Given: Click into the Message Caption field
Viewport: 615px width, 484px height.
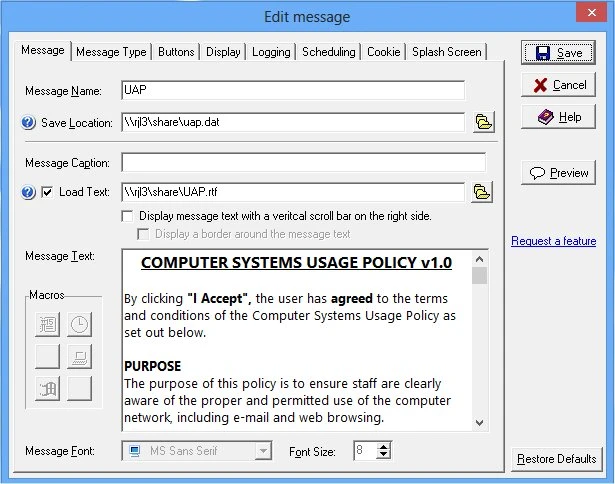Looking at the screenshot, I should [302, 162].
